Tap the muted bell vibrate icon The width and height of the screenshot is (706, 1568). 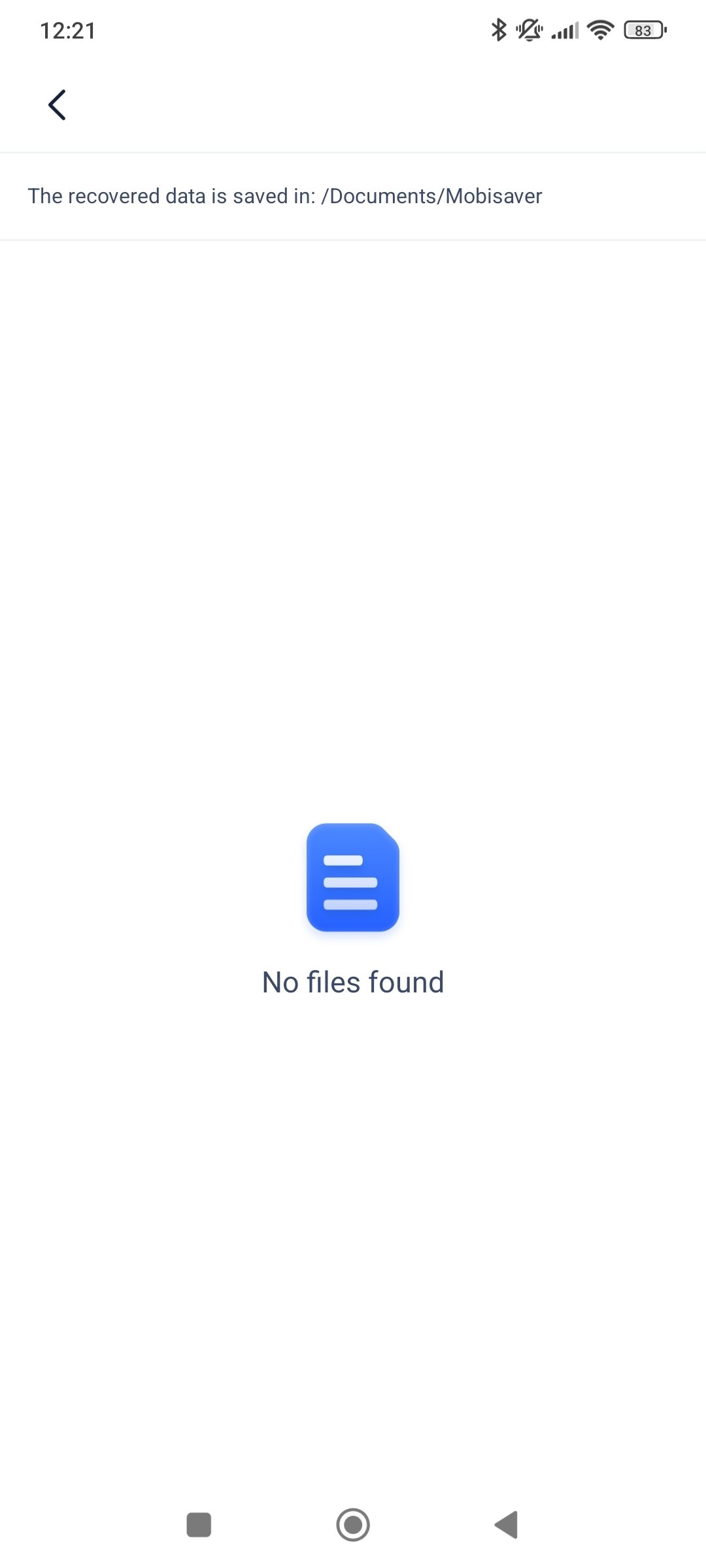click(x=529, y=30)
